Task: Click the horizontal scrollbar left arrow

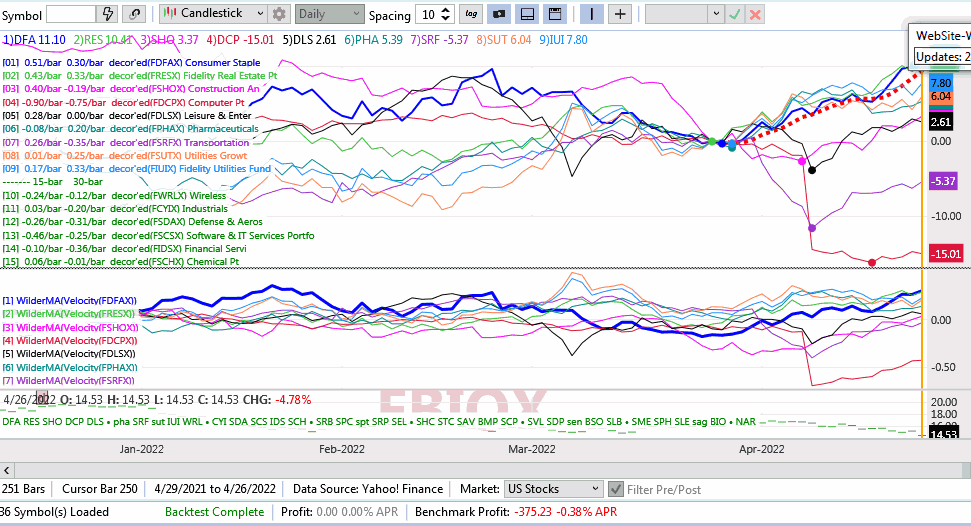Action: [7, 471]
